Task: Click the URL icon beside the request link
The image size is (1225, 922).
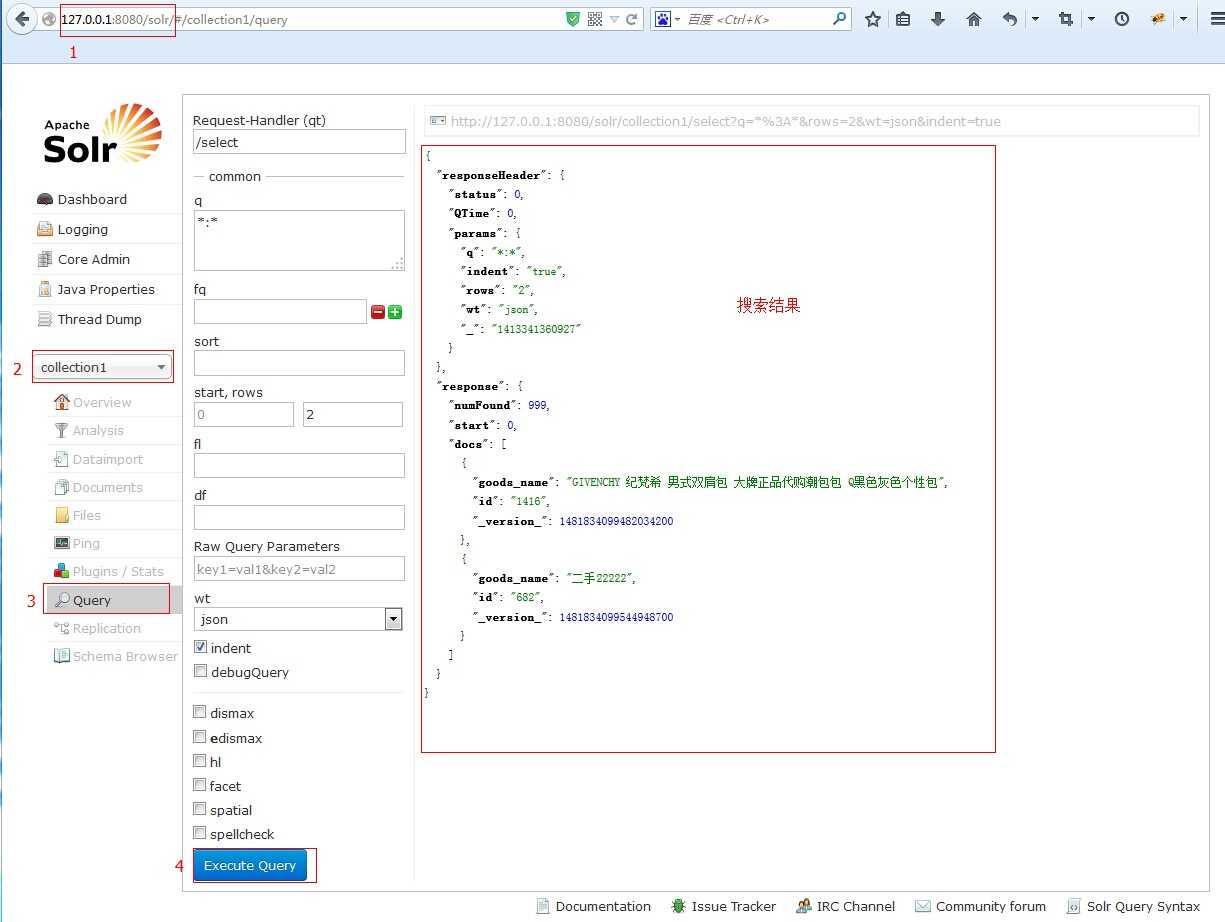Action: click(x=437, y=121)
